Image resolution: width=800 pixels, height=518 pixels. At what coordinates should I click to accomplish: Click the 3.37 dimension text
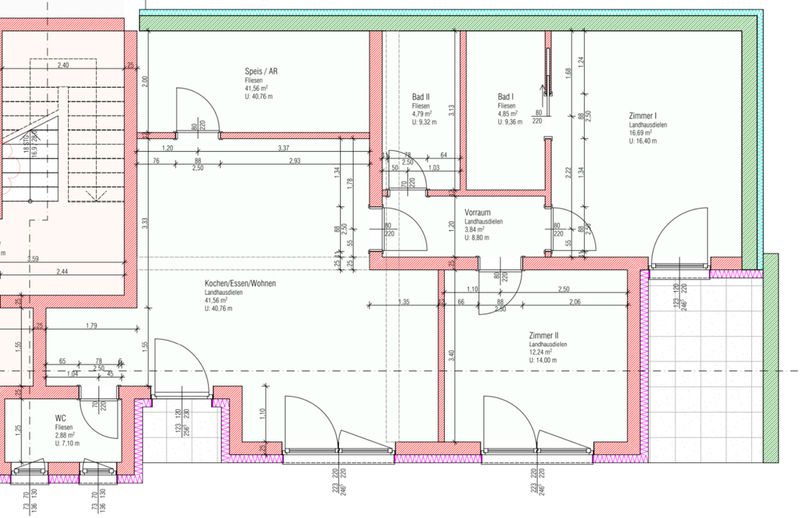283,148
